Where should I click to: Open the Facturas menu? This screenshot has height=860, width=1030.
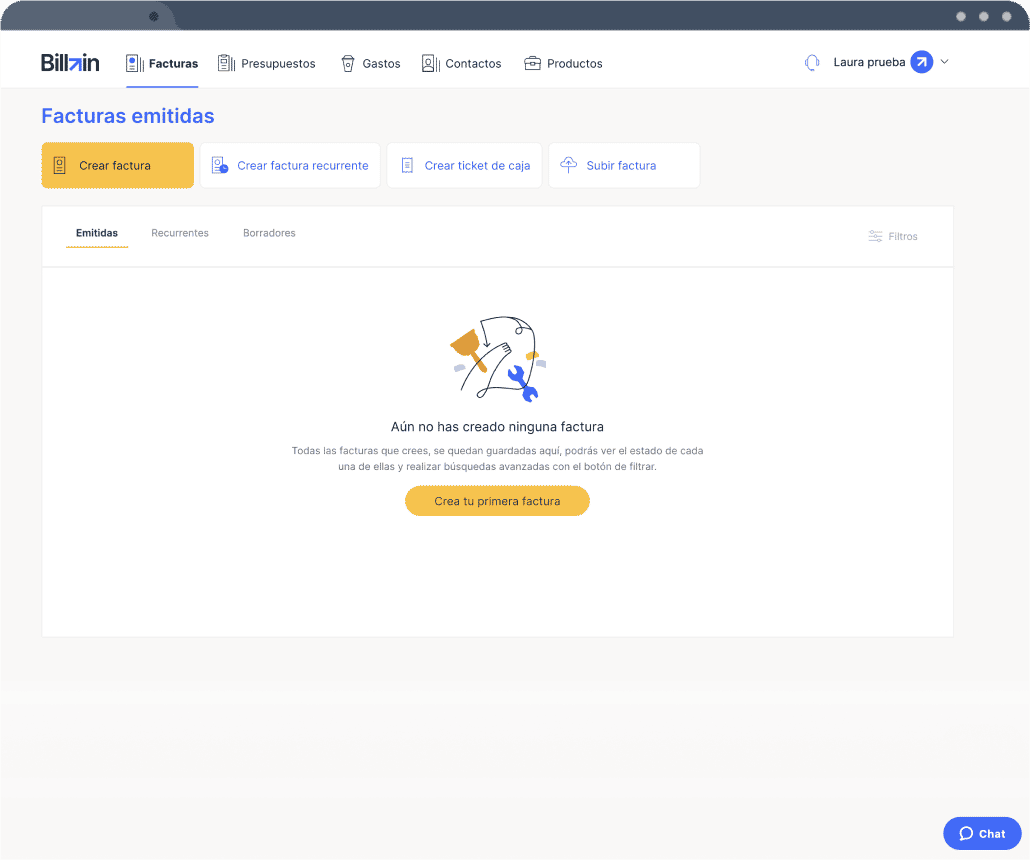162,64
